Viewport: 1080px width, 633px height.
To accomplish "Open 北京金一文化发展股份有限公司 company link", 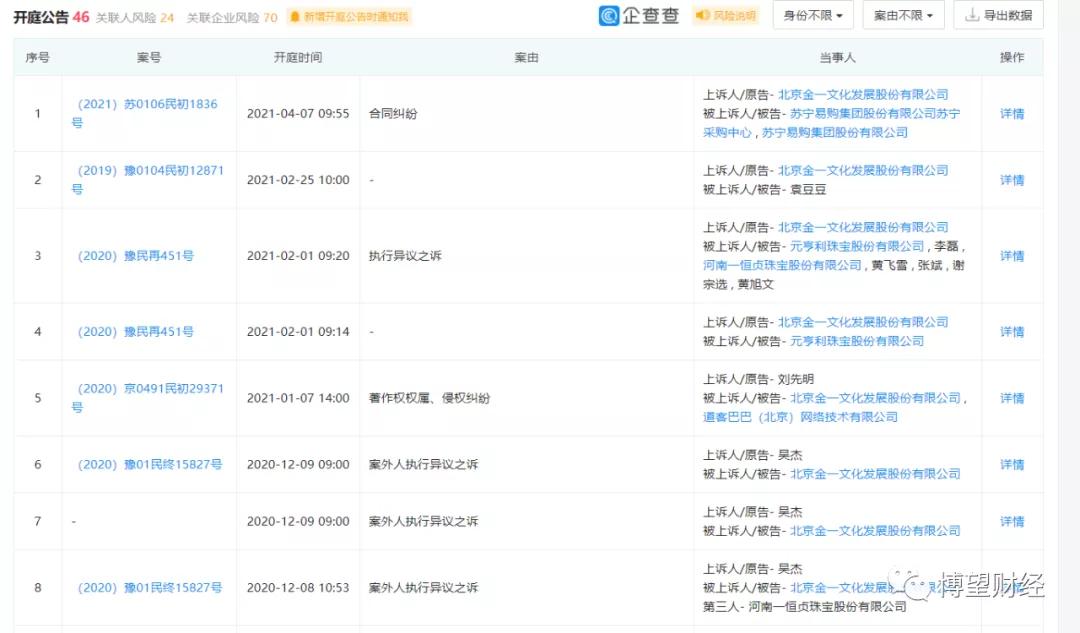I will click(x=865, y=94).
